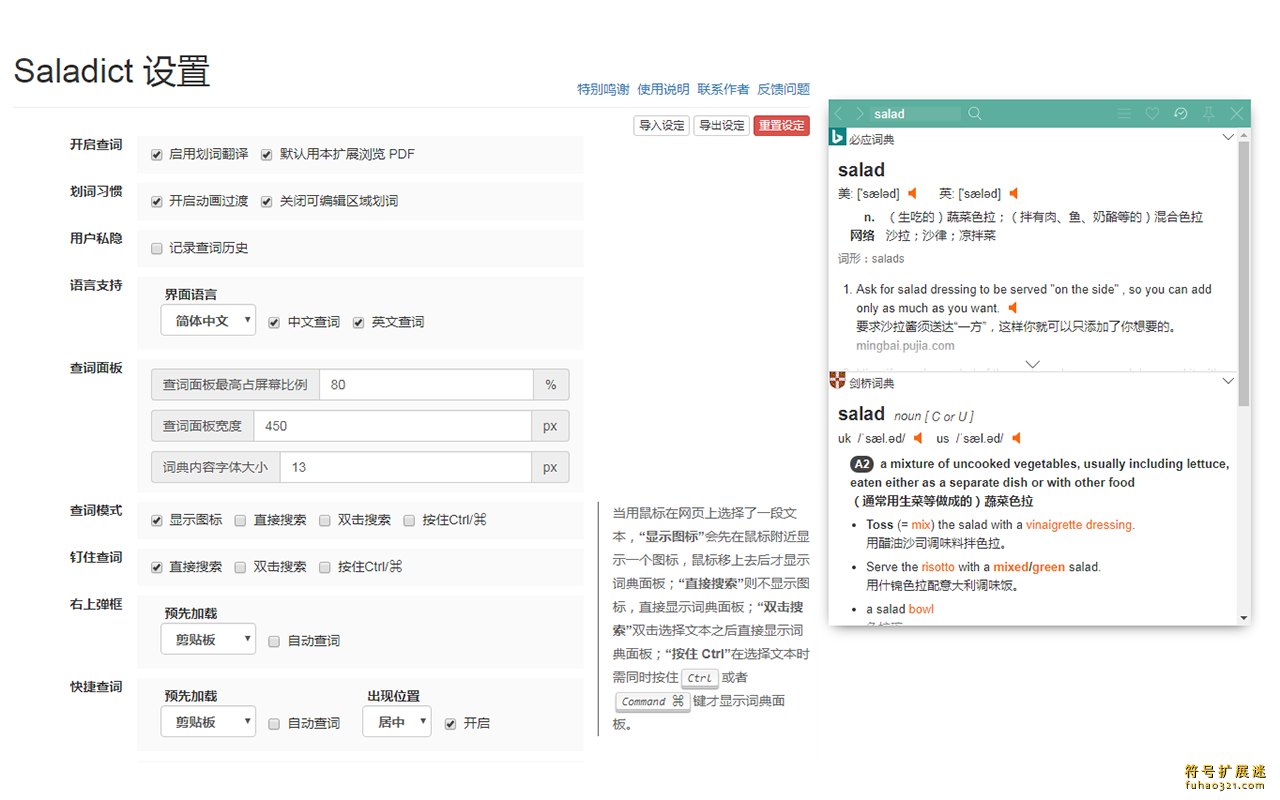Play the UK pronunciation in Cambridge dictionary
The height and width of the screenshot is (800, 1280).
(x=917, y=438)
